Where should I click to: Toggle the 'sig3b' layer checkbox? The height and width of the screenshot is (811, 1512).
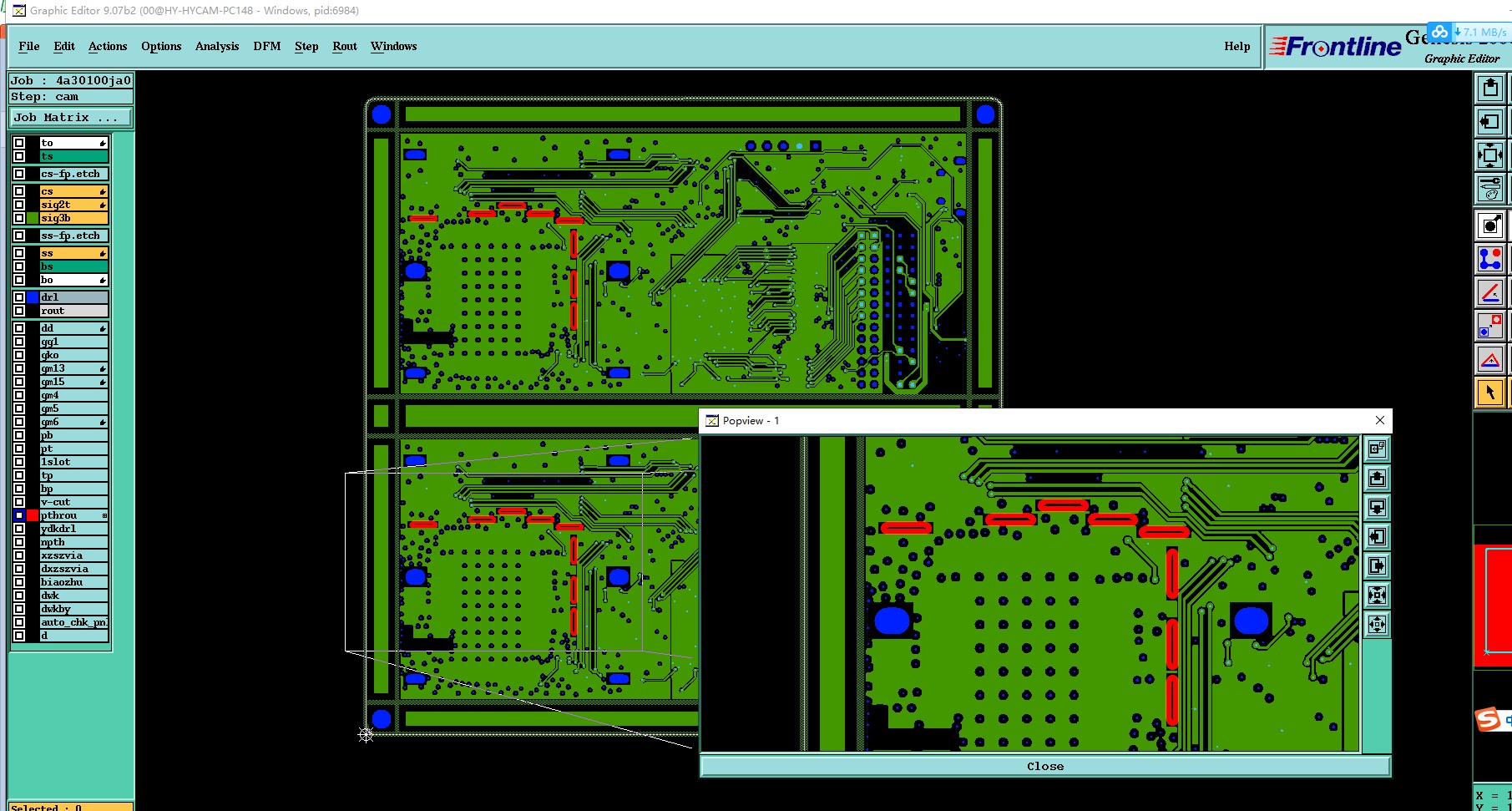[19, 218]
